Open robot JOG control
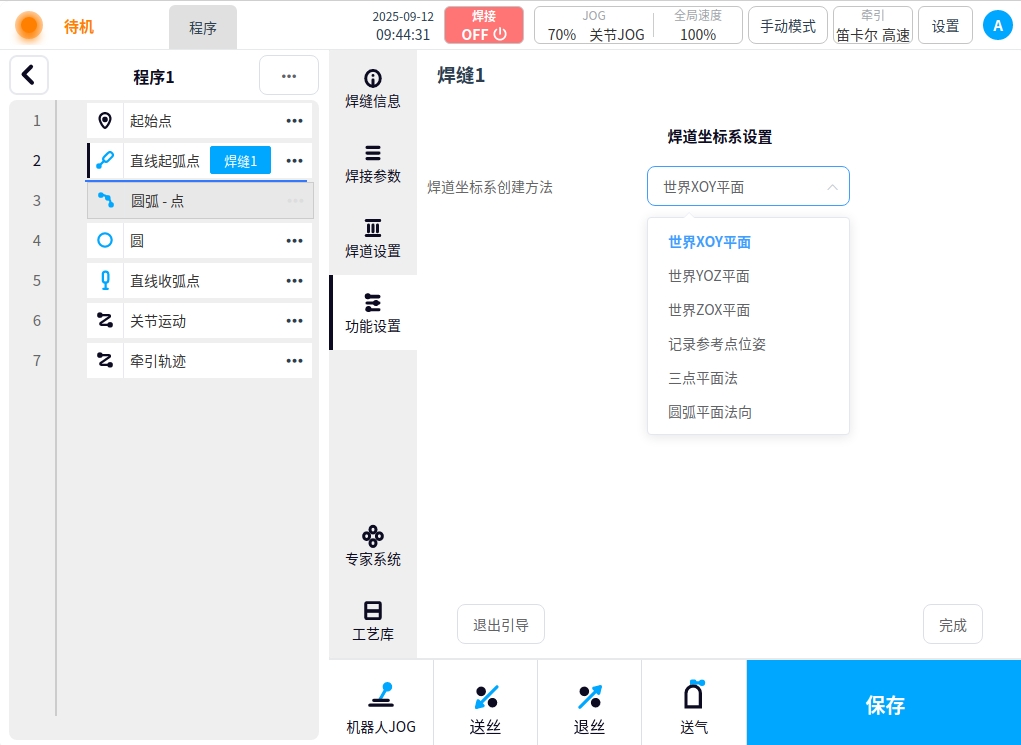The height and width of the screenshot is (745, 1021). tap(381, 707)
